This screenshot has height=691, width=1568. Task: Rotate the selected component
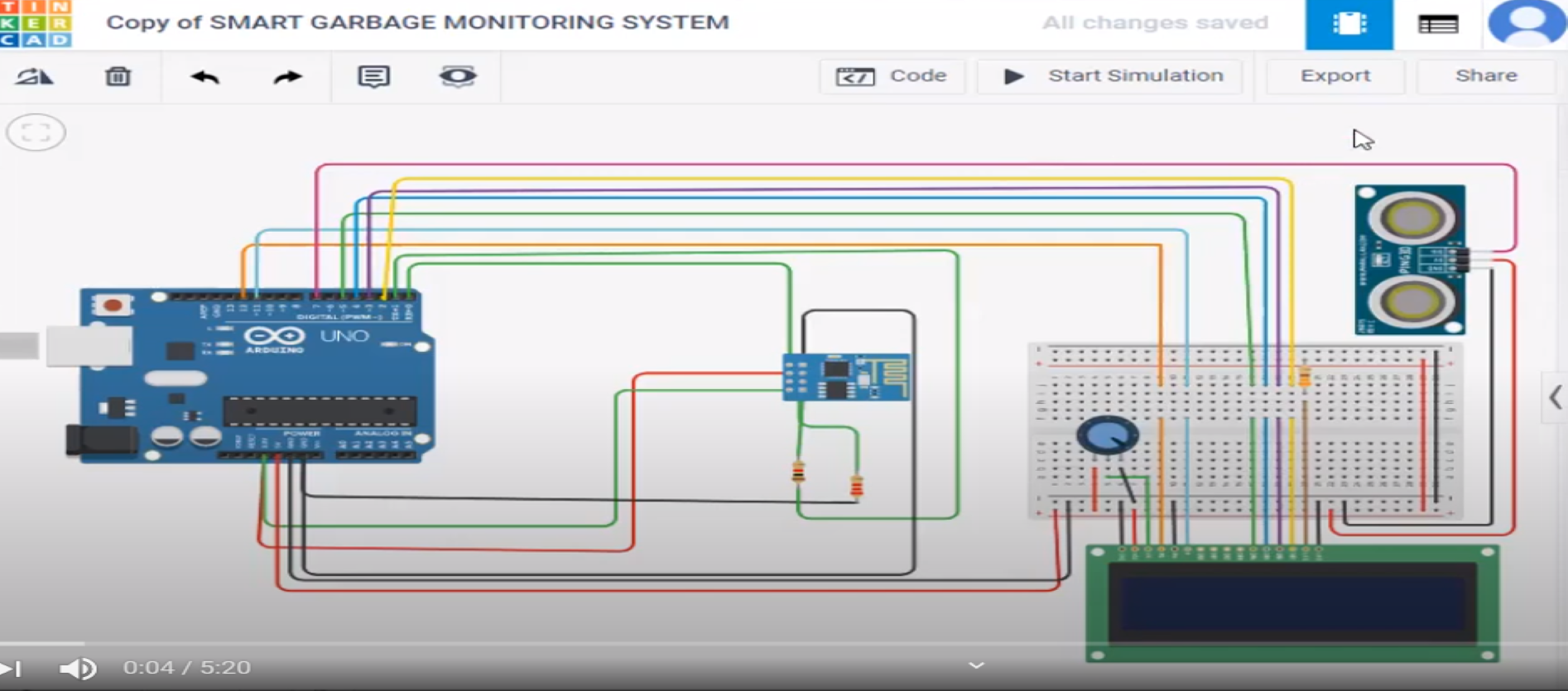pyautogui.click(x=35, y=77)
